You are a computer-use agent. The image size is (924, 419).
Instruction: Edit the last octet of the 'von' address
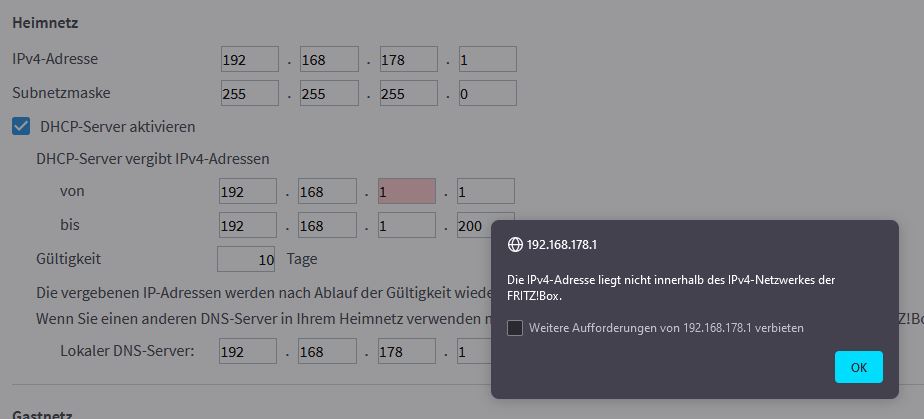[x=486, y=191]
